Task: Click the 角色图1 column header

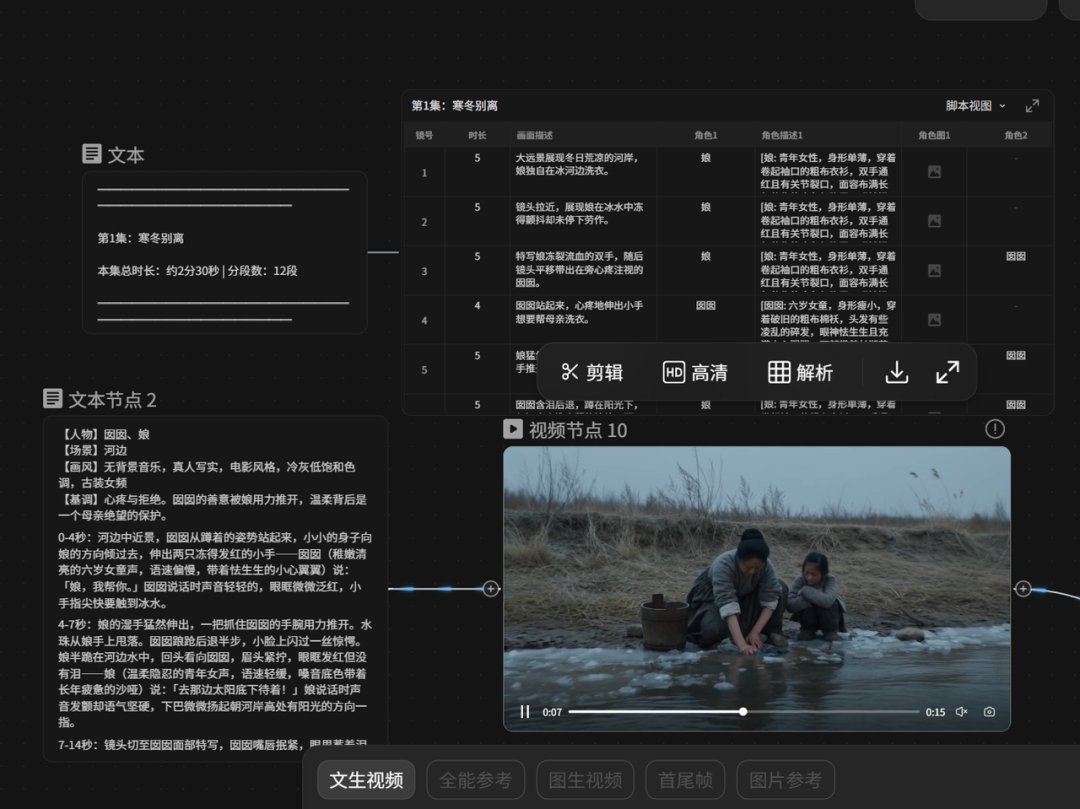Action: [934, 136]
